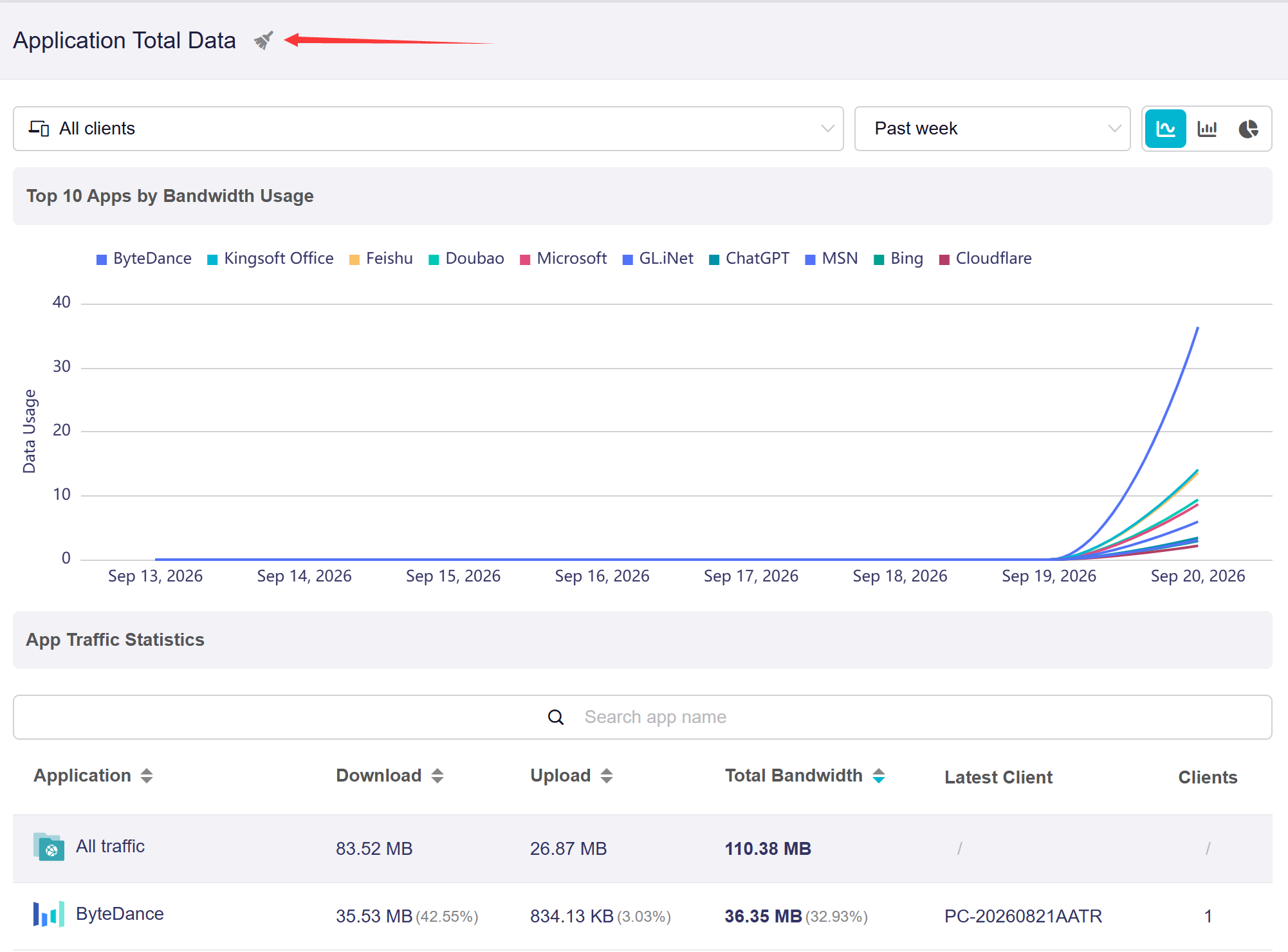Toggle GL.iNet series in chart legend
The height and width of the screenshot is (952, 1288).
[658, 259]
